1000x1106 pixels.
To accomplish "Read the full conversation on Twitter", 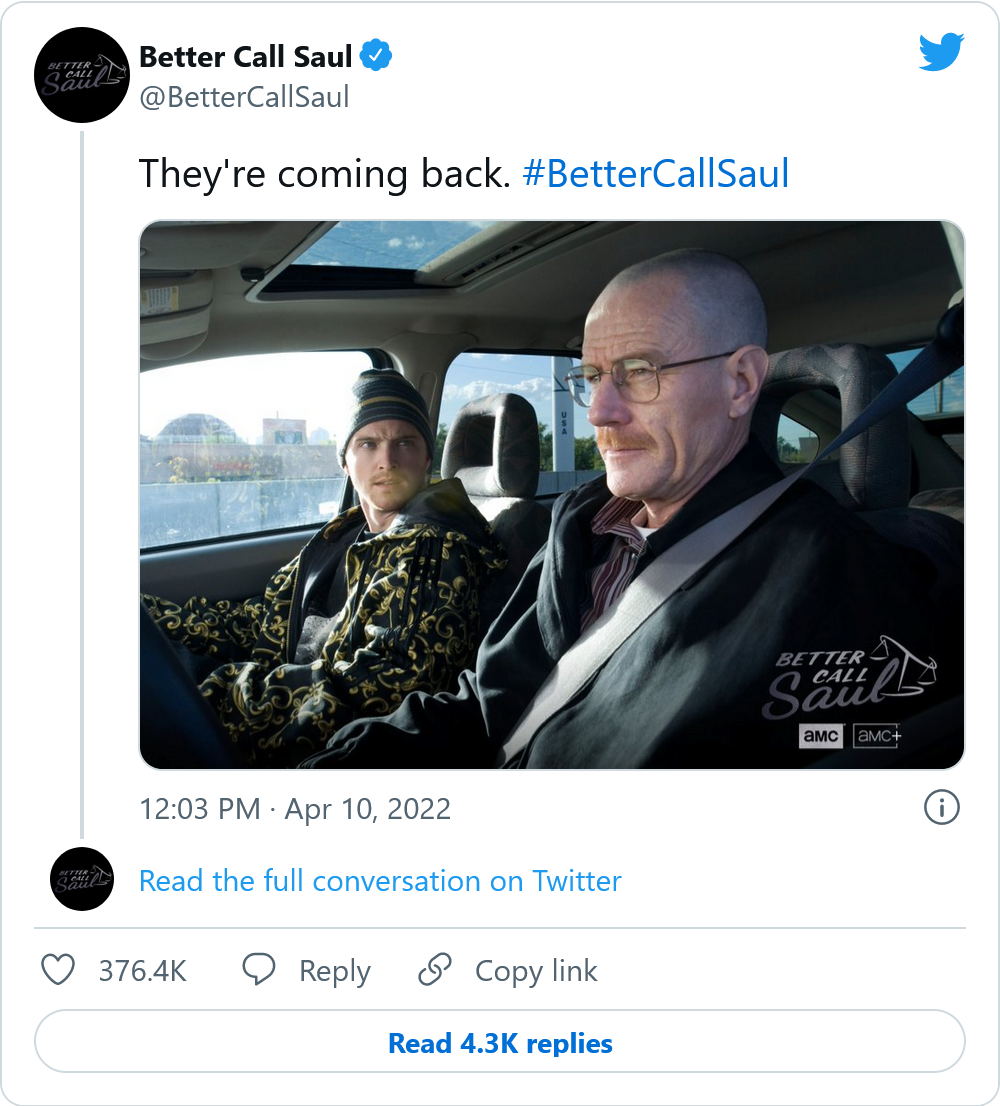I will pyautogui.click(x=380, y=881).
